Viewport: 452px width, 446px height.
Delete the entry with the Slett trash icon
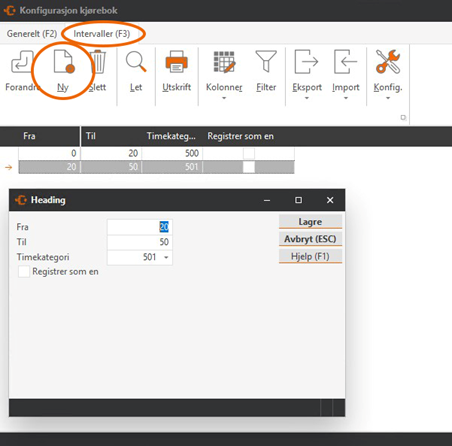coord(98,62)
